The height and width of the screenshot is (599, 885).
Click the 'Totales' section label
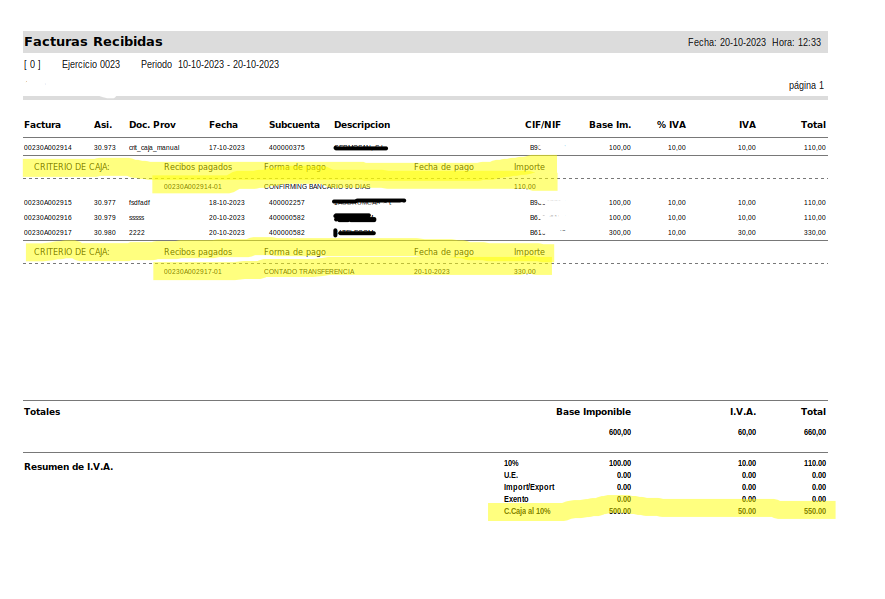coord(42,412)
